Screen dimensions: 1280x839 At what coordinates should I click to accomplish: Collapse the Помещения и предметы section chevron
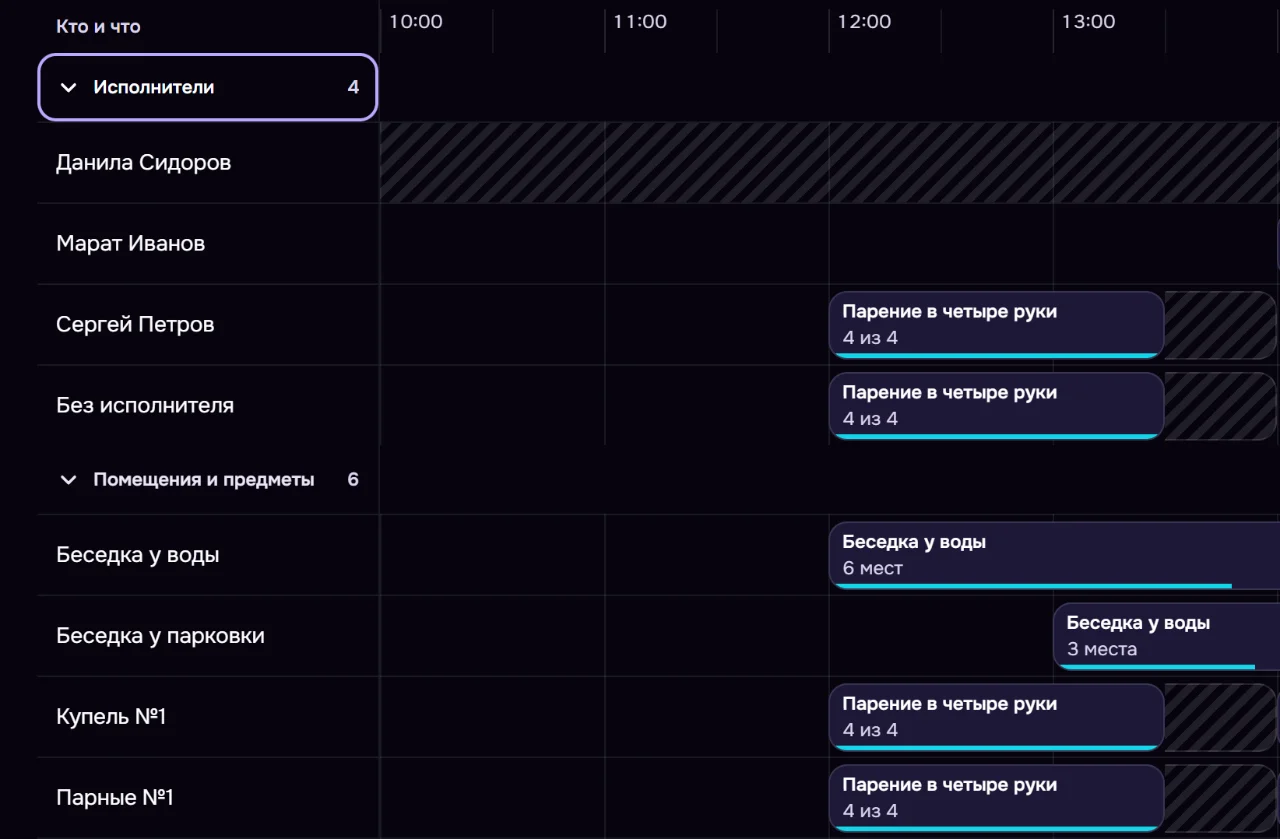68,480
